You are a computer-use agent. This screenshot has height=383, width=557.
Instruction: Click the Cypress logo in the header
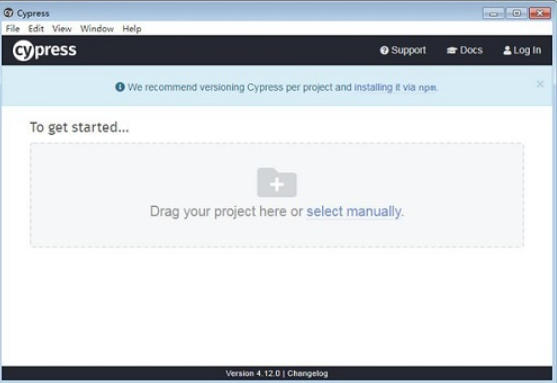pos(45,50)
